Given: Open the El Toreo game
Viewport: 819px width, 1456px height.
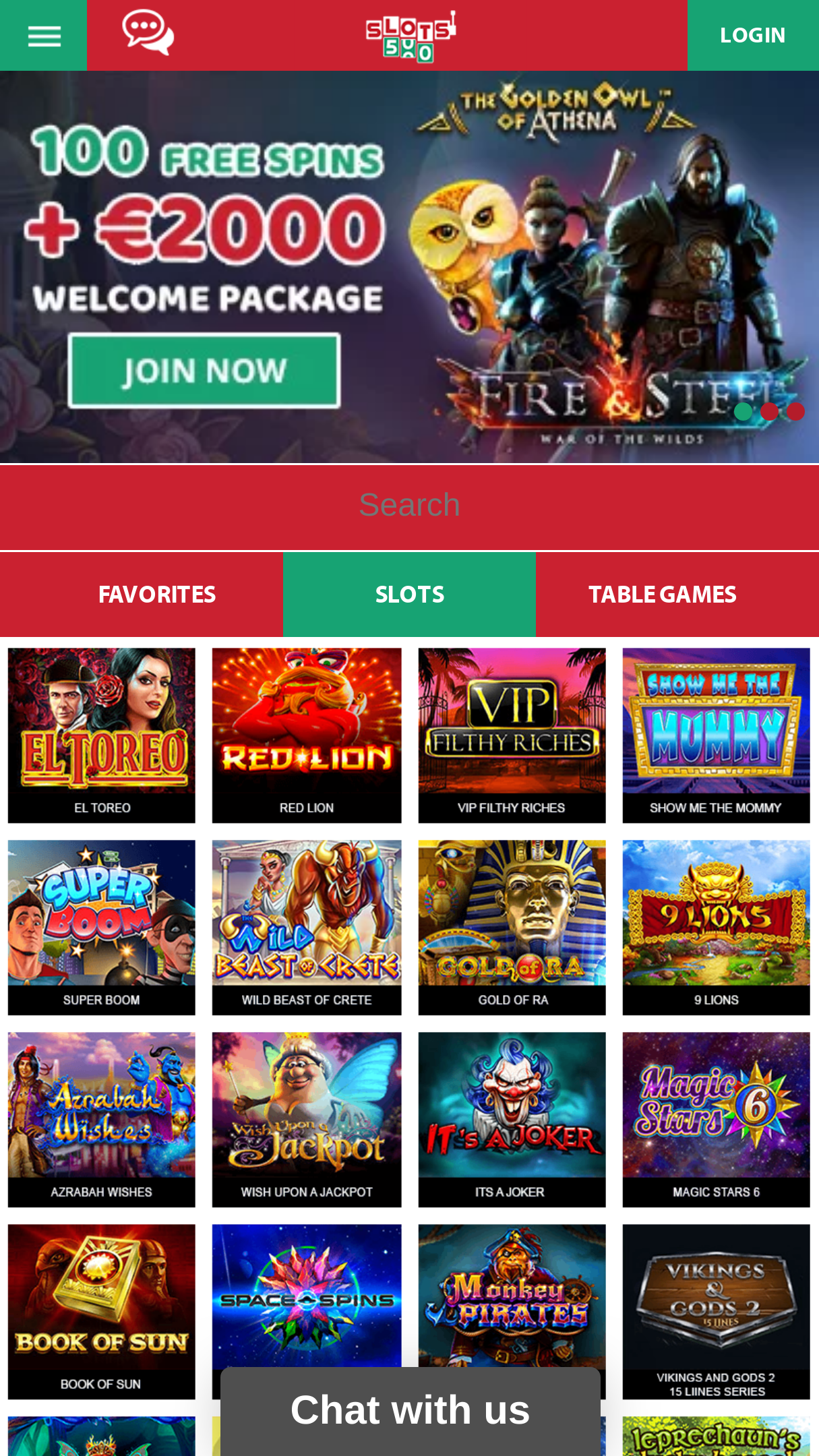Looking at the screenshot, I should pos(102,735).
